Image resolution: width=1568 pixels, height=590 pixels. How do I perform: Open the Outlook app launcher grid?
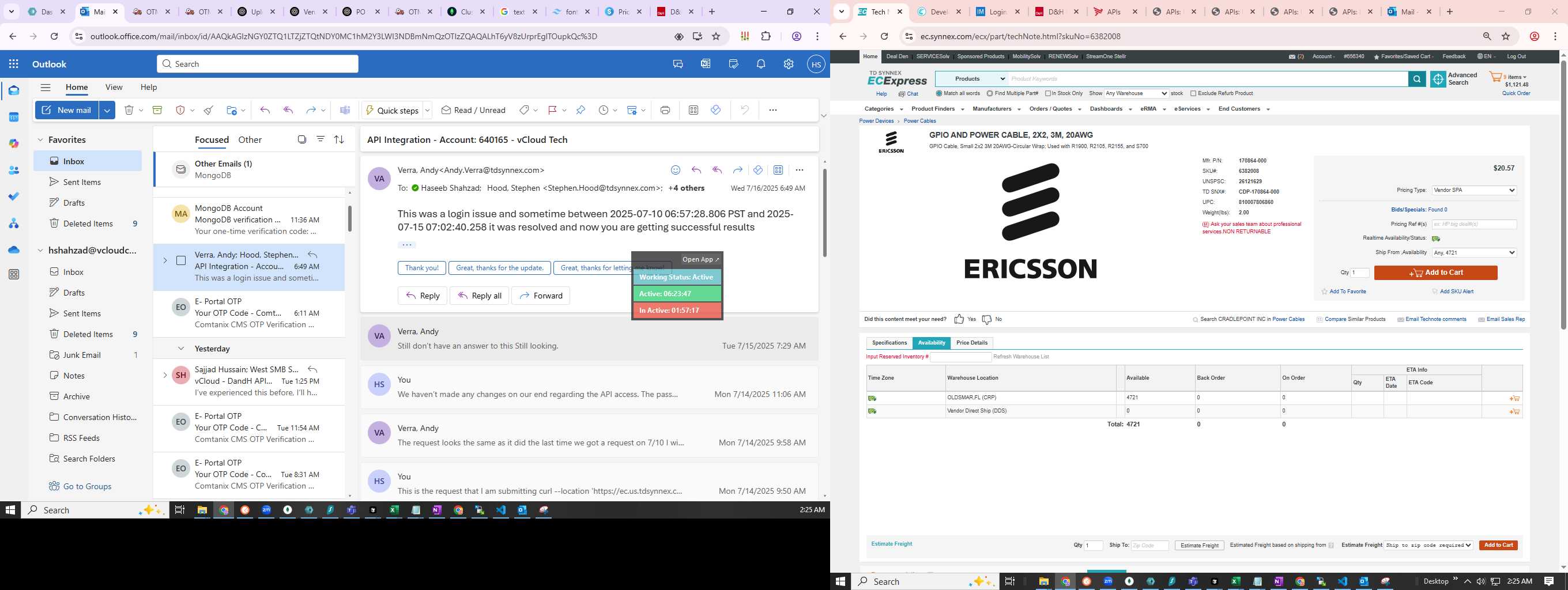click(x=13, y=64)
